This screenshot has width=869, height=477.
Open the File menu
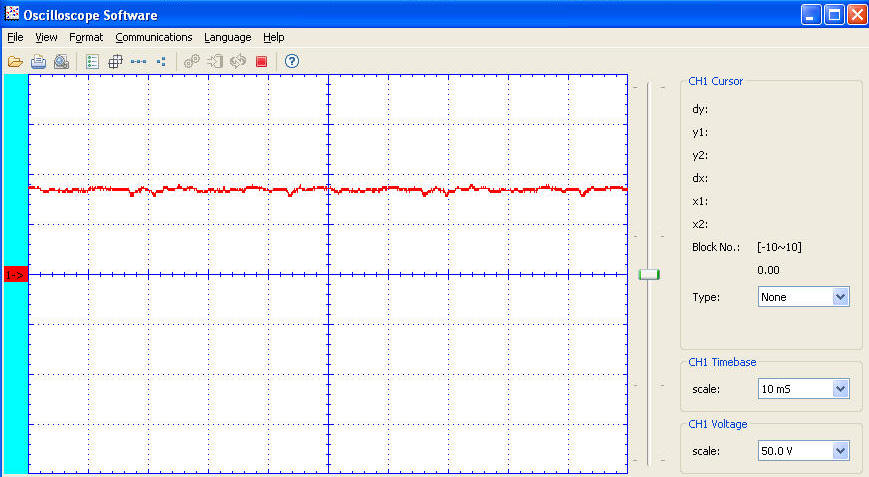[x=15, y=37]
